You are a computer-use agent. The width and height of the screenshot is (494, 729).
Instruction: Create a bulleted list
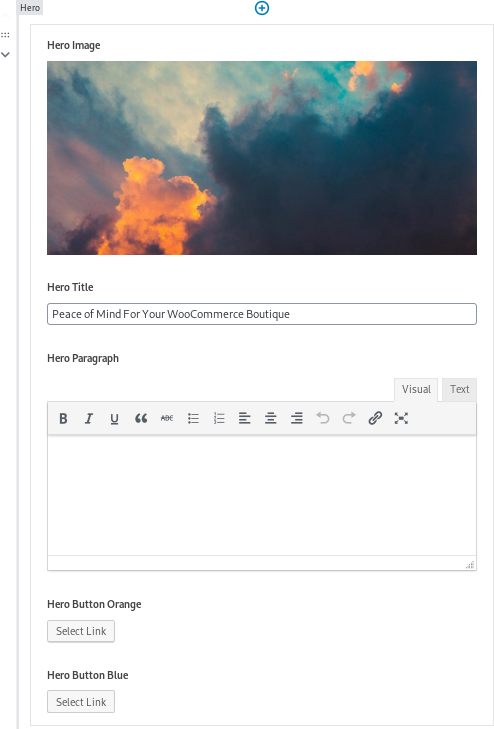(x=193, y=418)
